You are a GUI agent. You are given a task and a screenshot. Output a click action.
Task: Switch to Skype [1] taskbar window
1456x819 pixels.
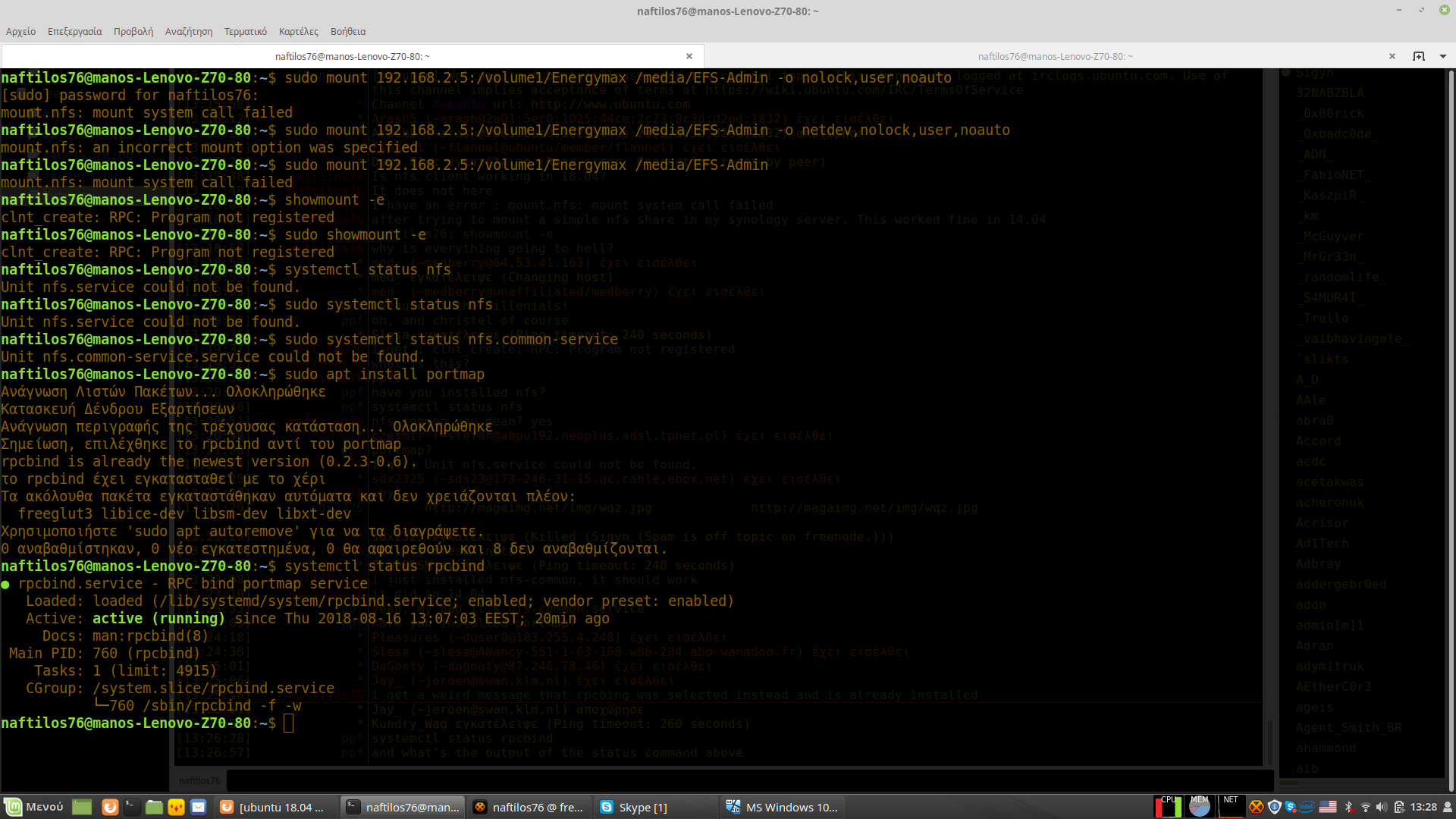(656, 807)
